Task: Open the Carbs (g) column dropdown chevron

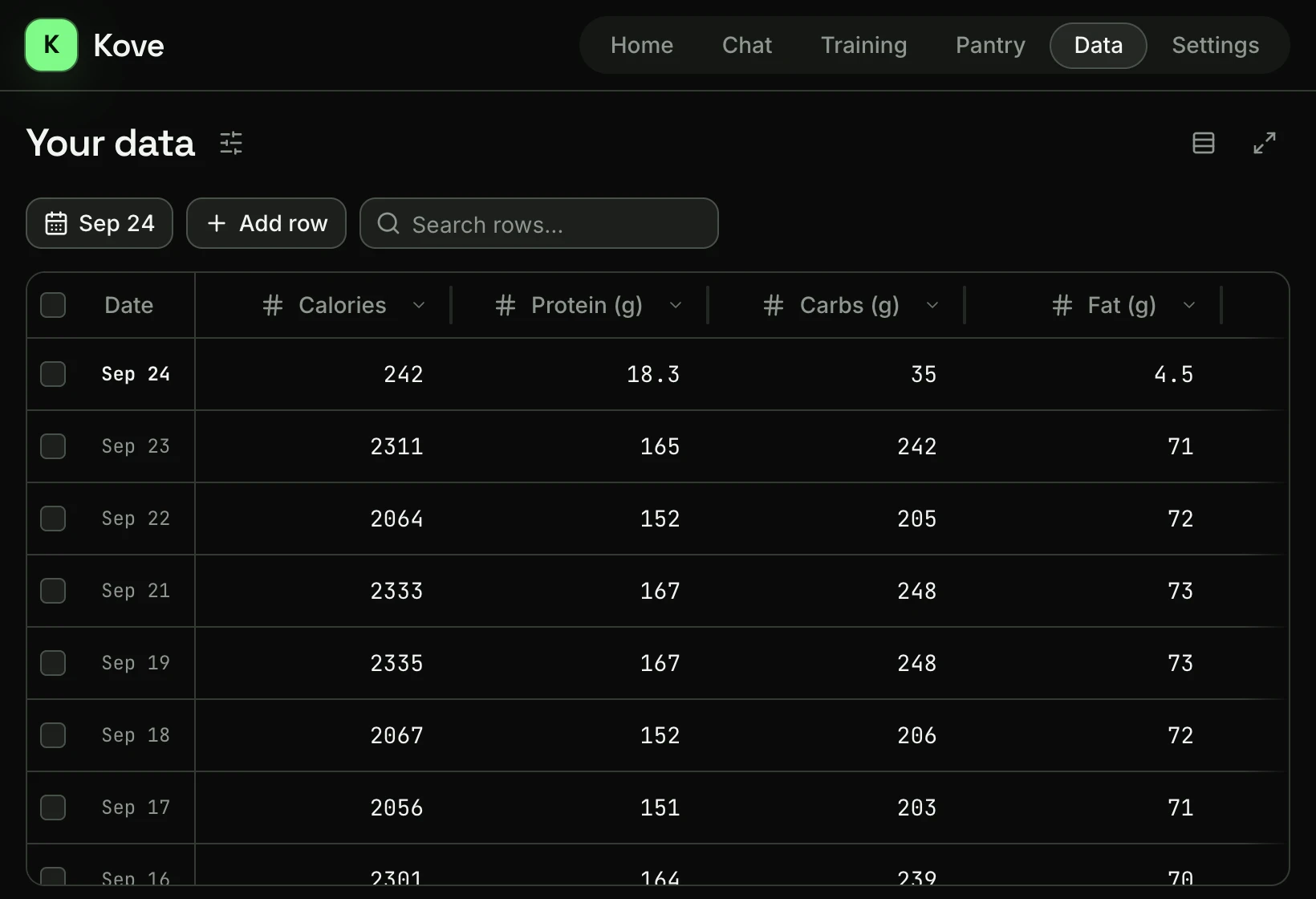Action: click(932, 305)
